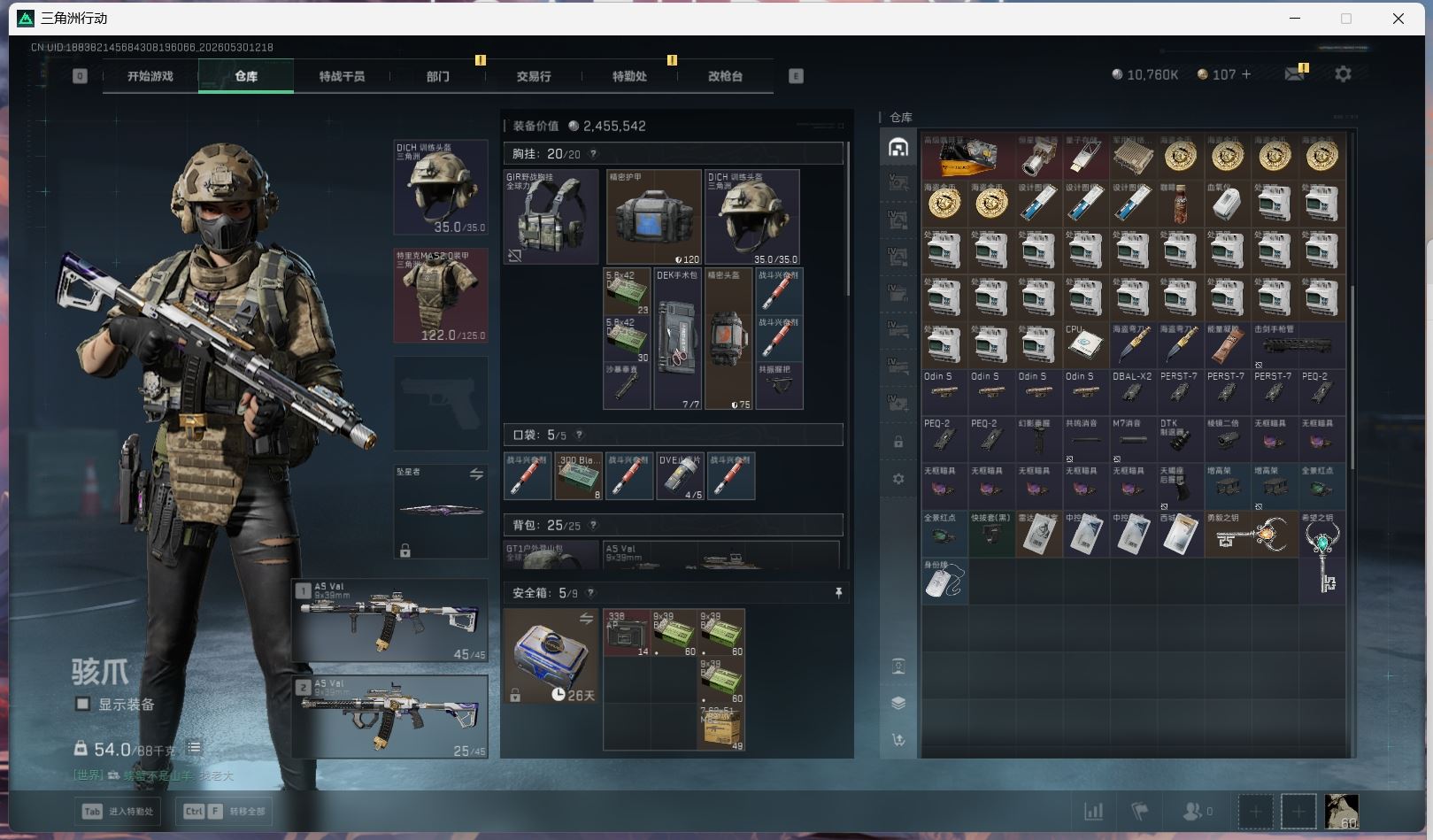The width and height of the screenshot is (1433, 840).
Task: Select the equipped 特里克MAS2.0 armor slot
Action: [x=441, y=296]
